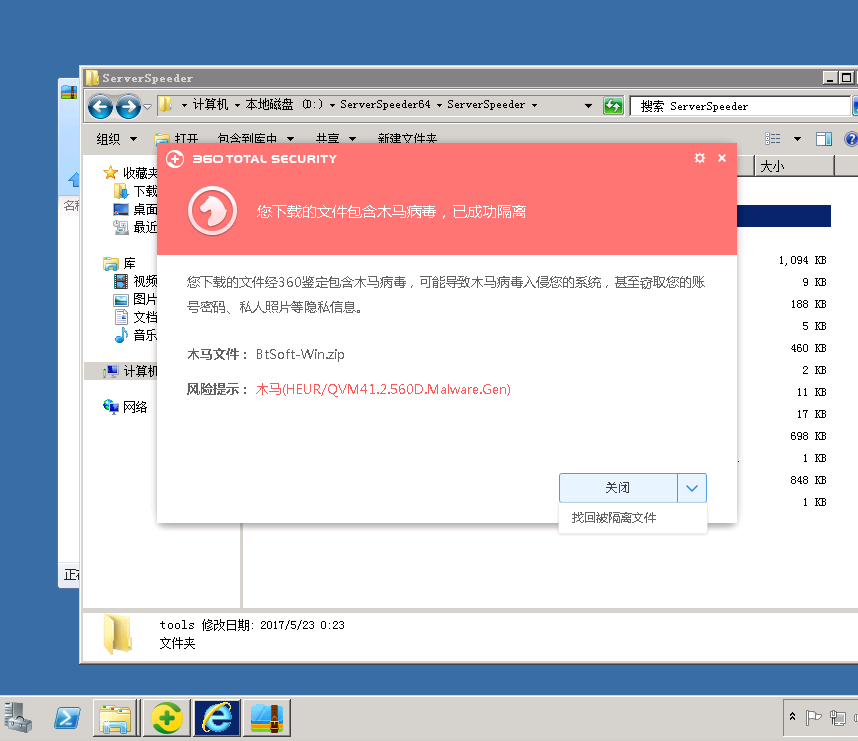Toggle the preview pane icon
This screenshot has height=741, width=858.
824,139
